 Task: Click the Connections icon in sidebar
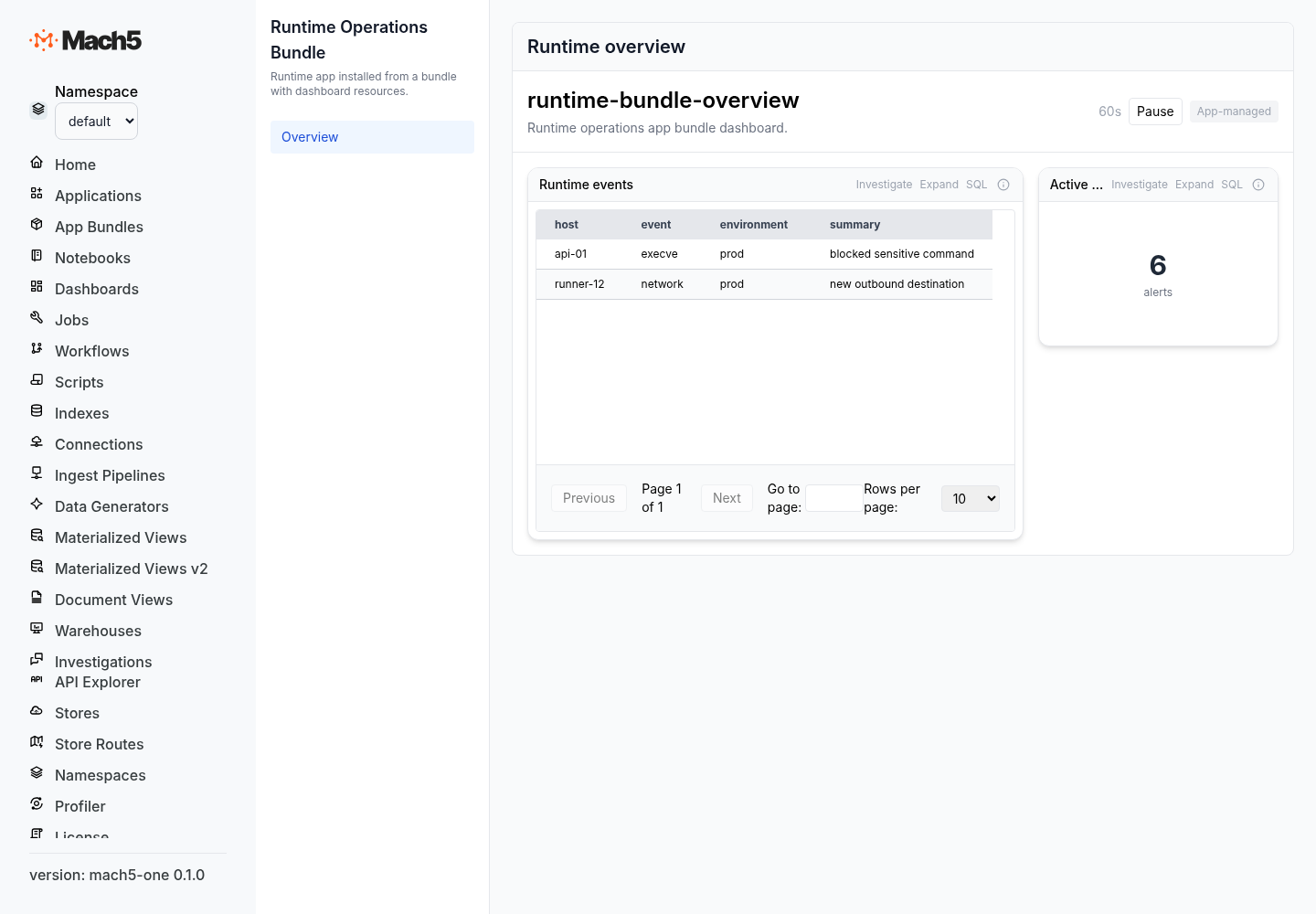pos(37,442)
